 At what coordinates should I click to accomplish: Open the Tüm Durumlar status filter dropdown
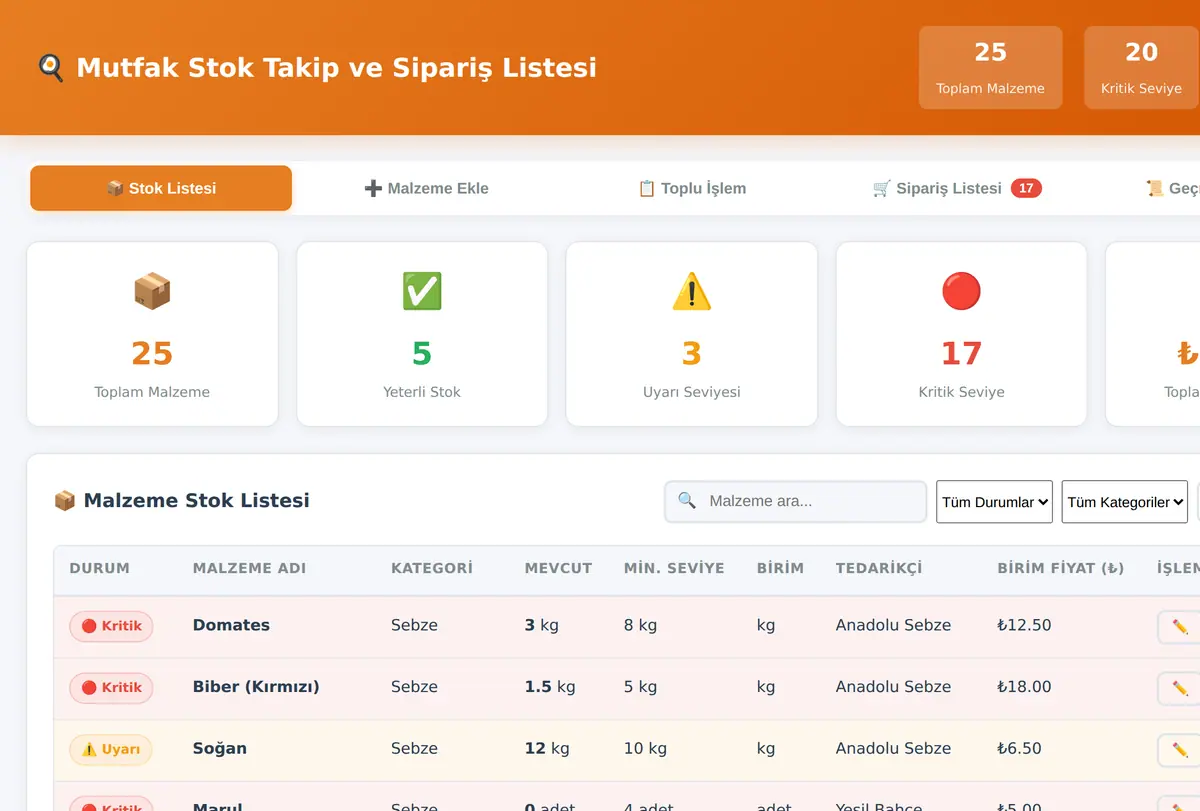(994, 502)
